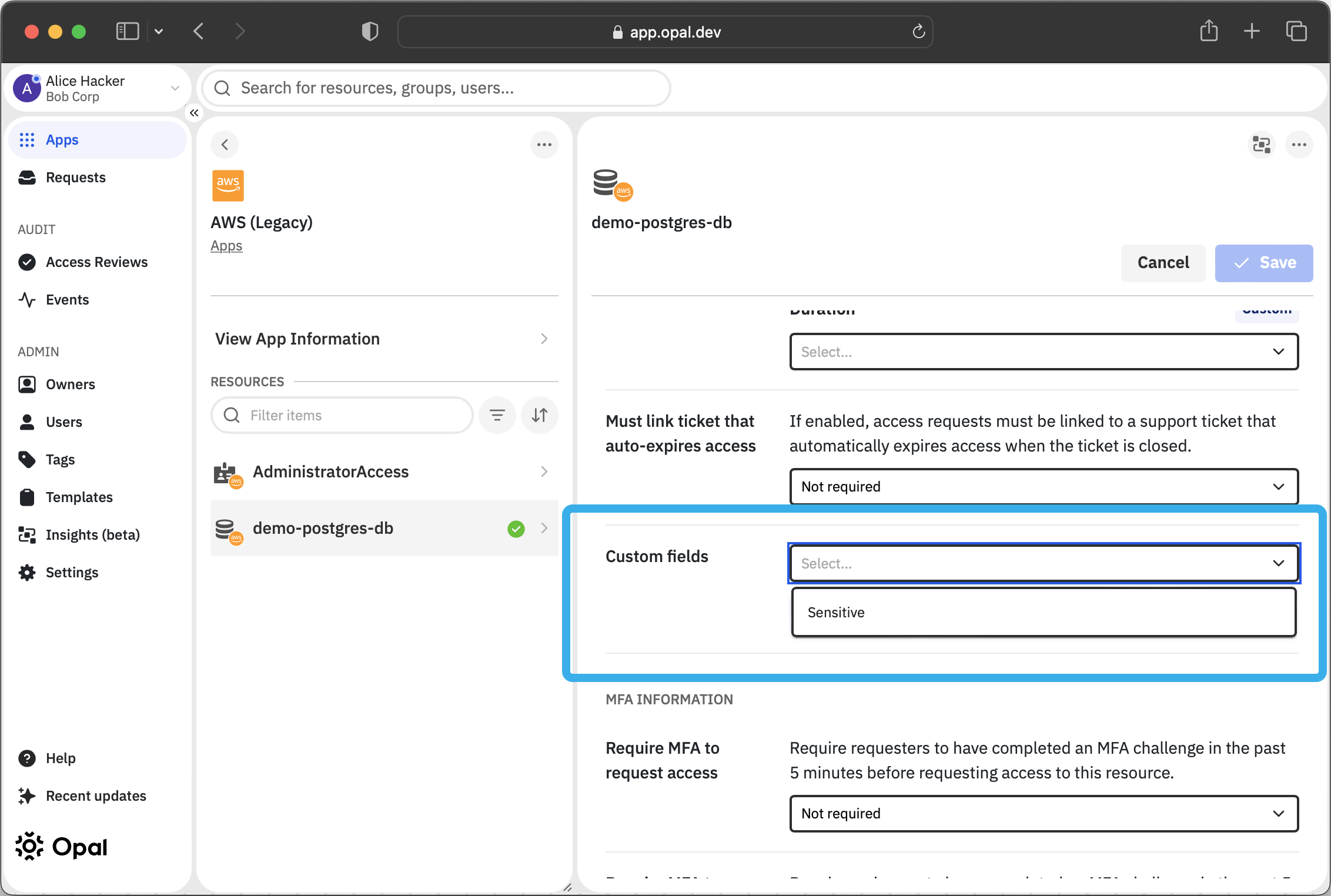Screen dimensions: 1331x896
Task: Focus the Filter items field
Action: (342, 415)
